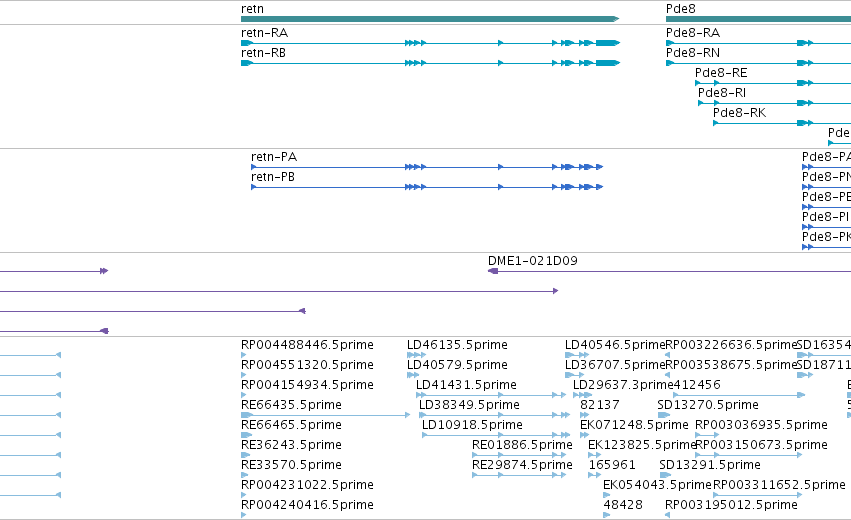Select EST LD41431.5prime
The image size is (851, 520).
466,385
